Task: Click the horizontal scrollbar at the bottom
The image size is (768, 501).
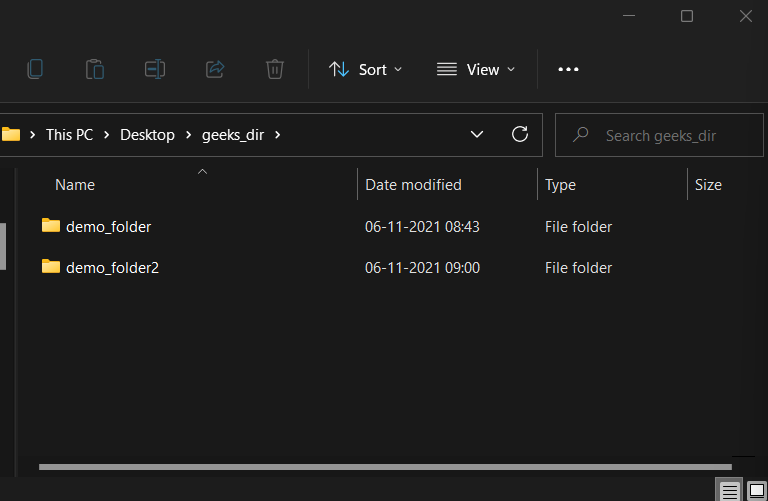Action: pos(385,467)
